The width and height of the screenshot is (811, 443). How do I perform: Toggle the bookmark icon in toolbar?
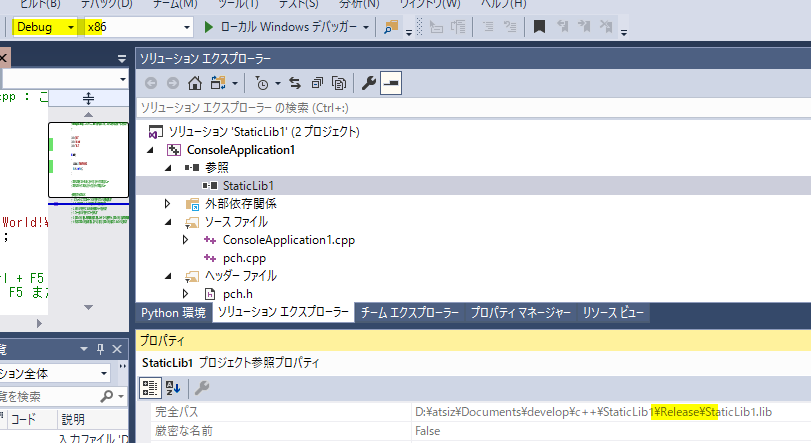tap(539, 27)
